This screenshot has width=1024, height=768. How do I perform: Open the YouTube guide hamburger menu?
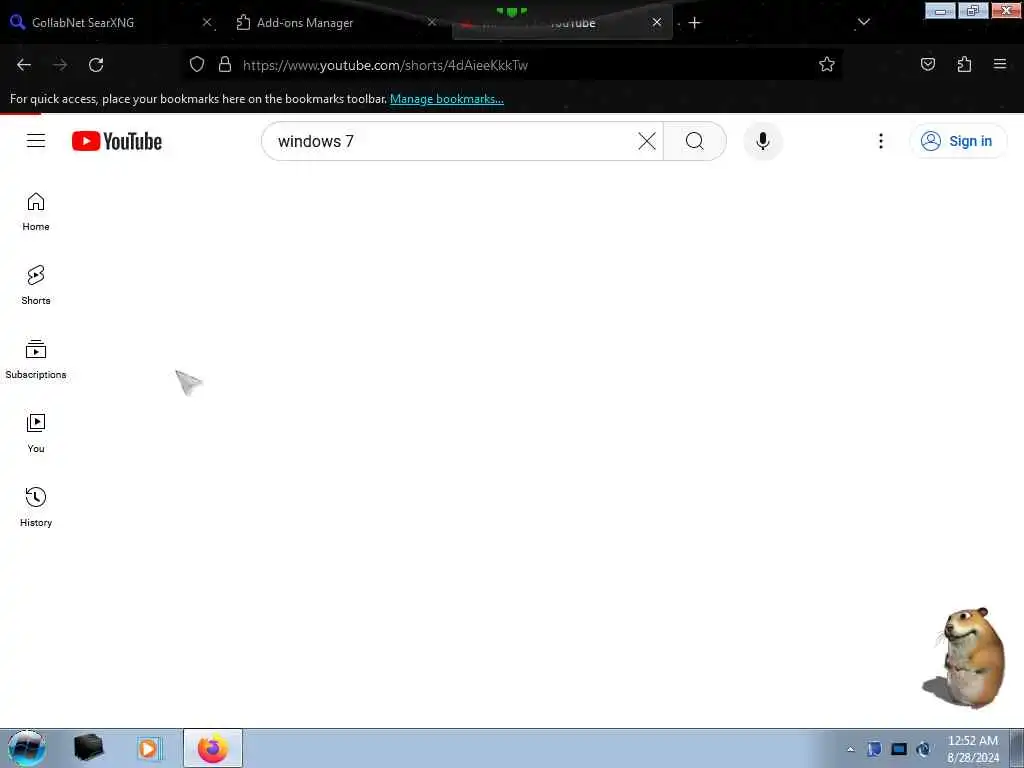(x=36, y=141)
